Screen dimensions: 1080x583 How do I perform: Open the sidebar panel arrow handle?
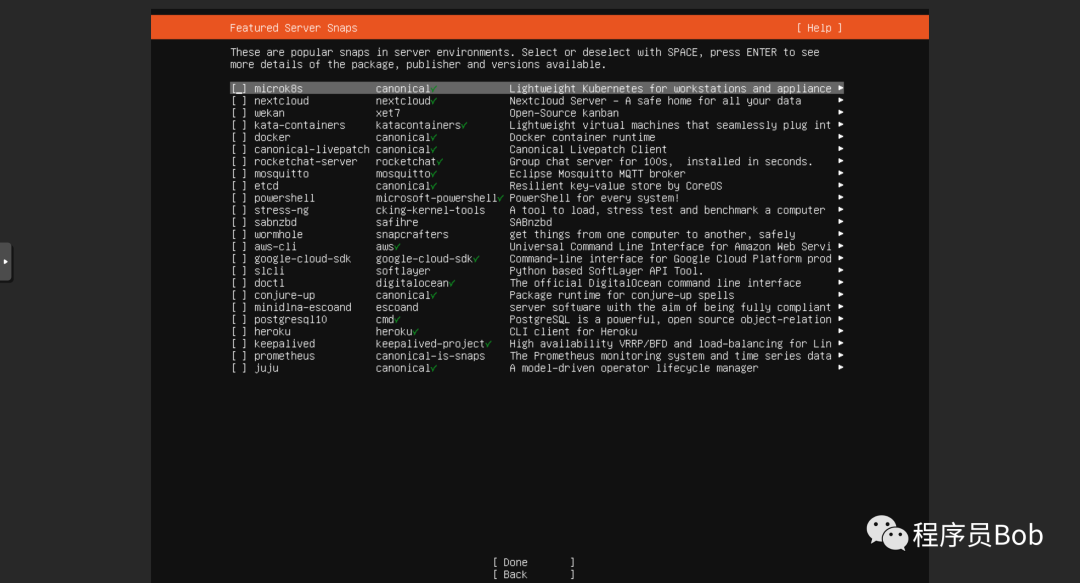[6, 262]
